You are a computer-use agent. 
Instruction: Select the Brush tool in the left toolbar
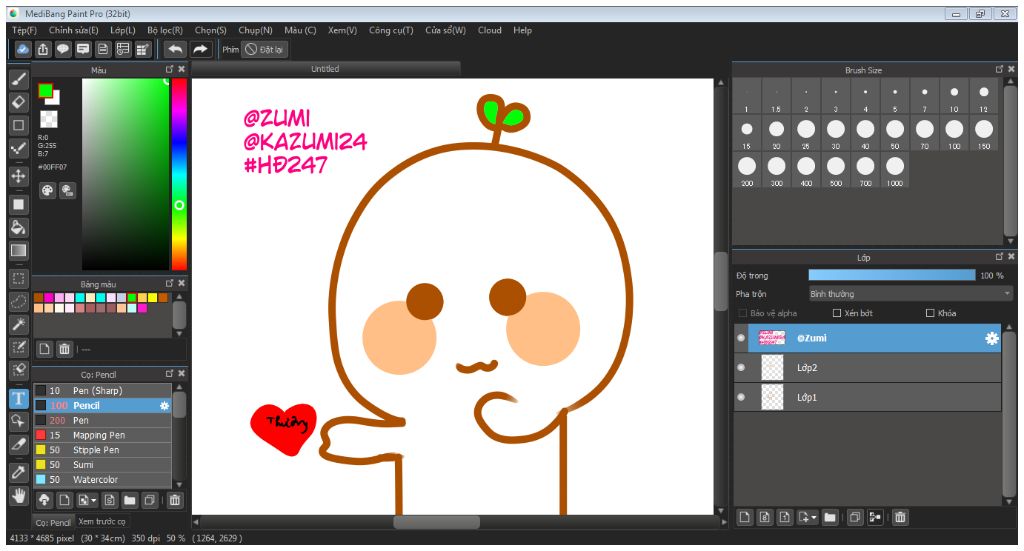(19, 79)
